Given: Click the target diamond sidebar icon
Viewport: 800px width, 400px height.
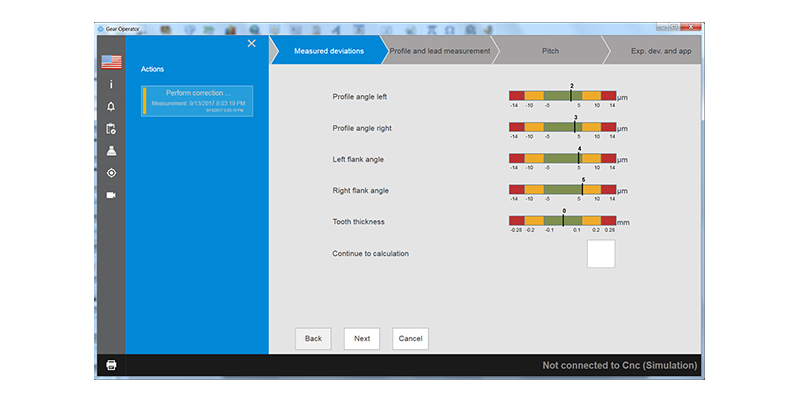Looking at the screenshot, I should click(111, 173).
